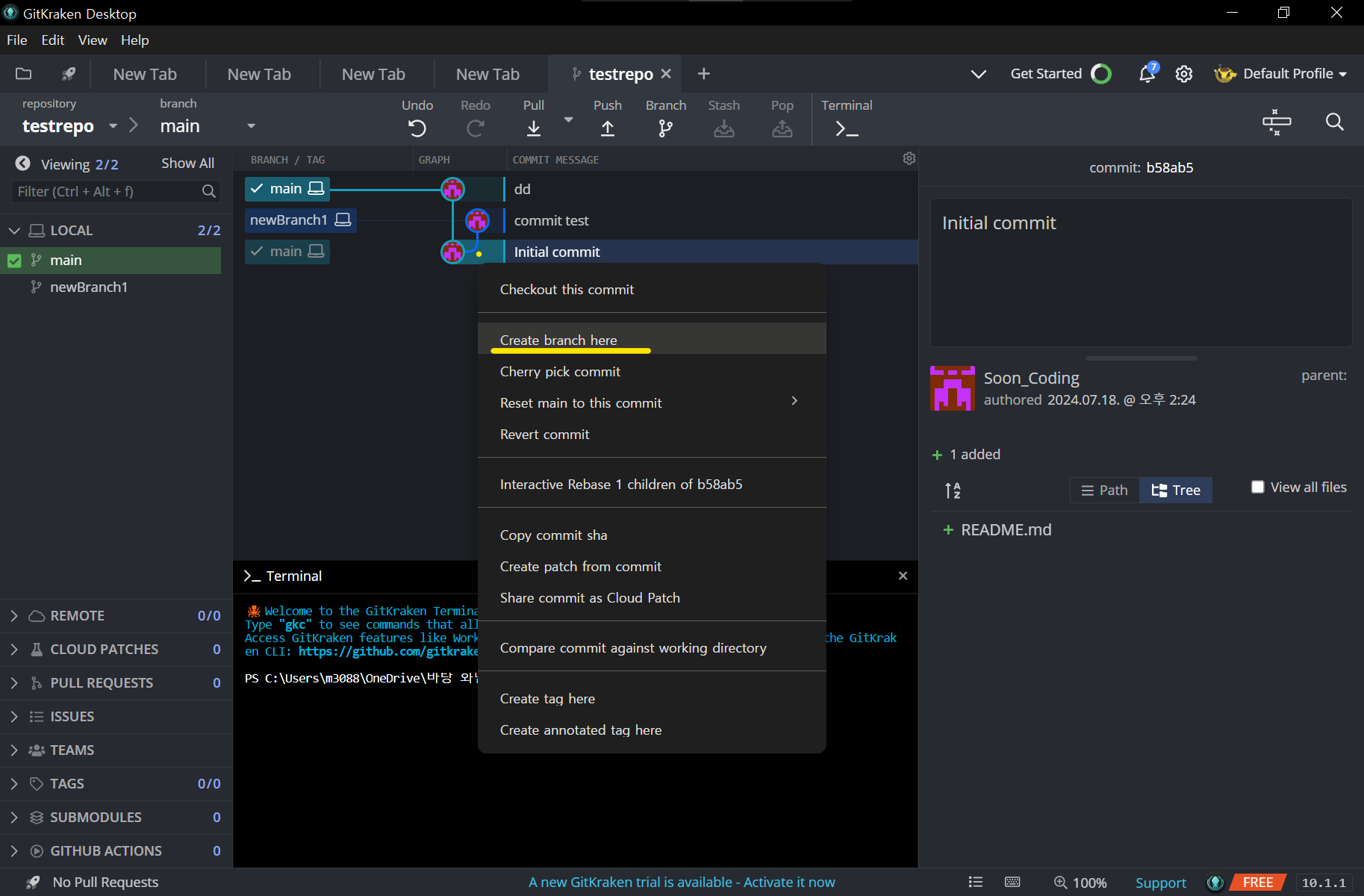Click the Push toolbar icon
This screenshot has width=1364, height=896.
608,128
